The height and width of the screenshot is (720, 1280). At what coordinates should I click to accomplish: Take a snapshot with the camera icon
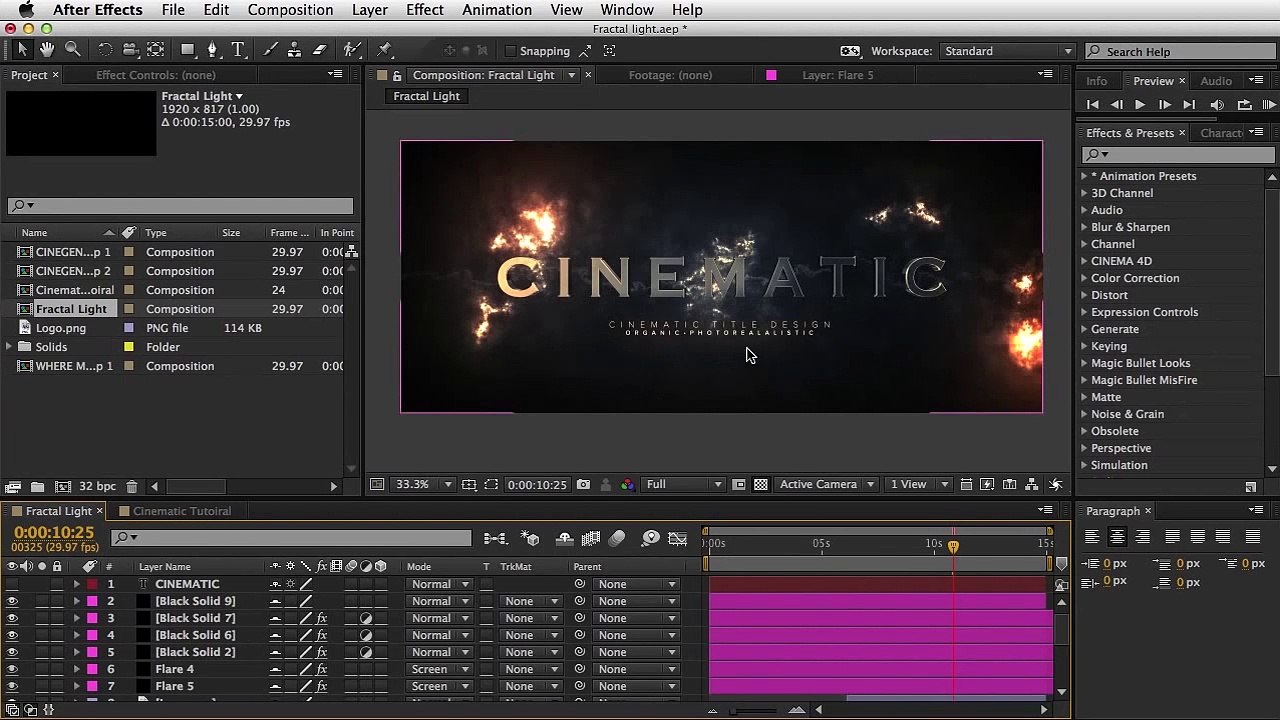pos(583,485)
